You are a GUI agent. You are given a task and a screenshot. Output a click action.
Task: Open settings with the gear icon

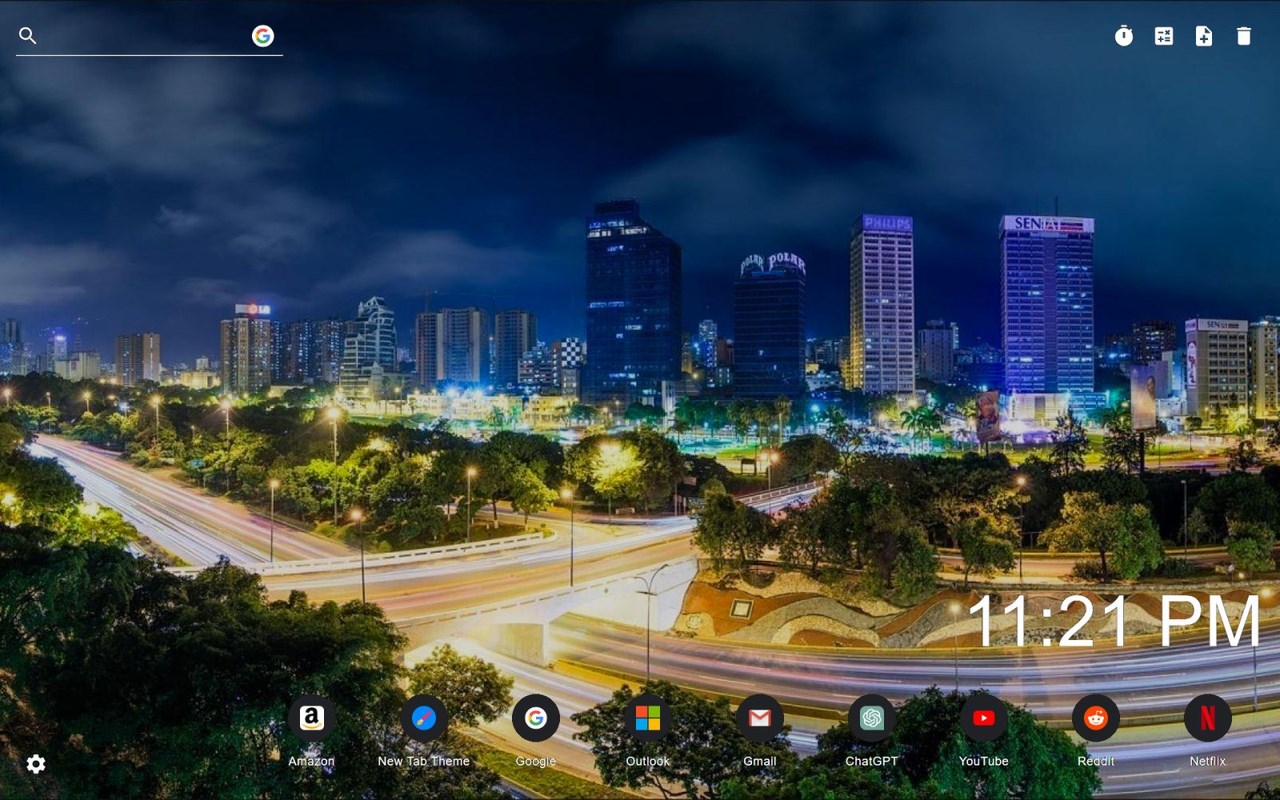coord(36,764)
